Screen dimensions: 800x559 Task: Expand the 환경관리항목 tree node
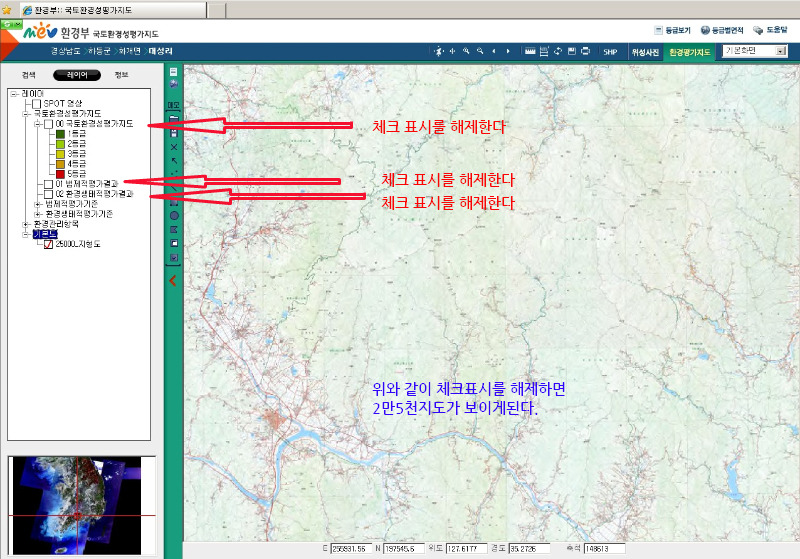(x=26, y=224)
